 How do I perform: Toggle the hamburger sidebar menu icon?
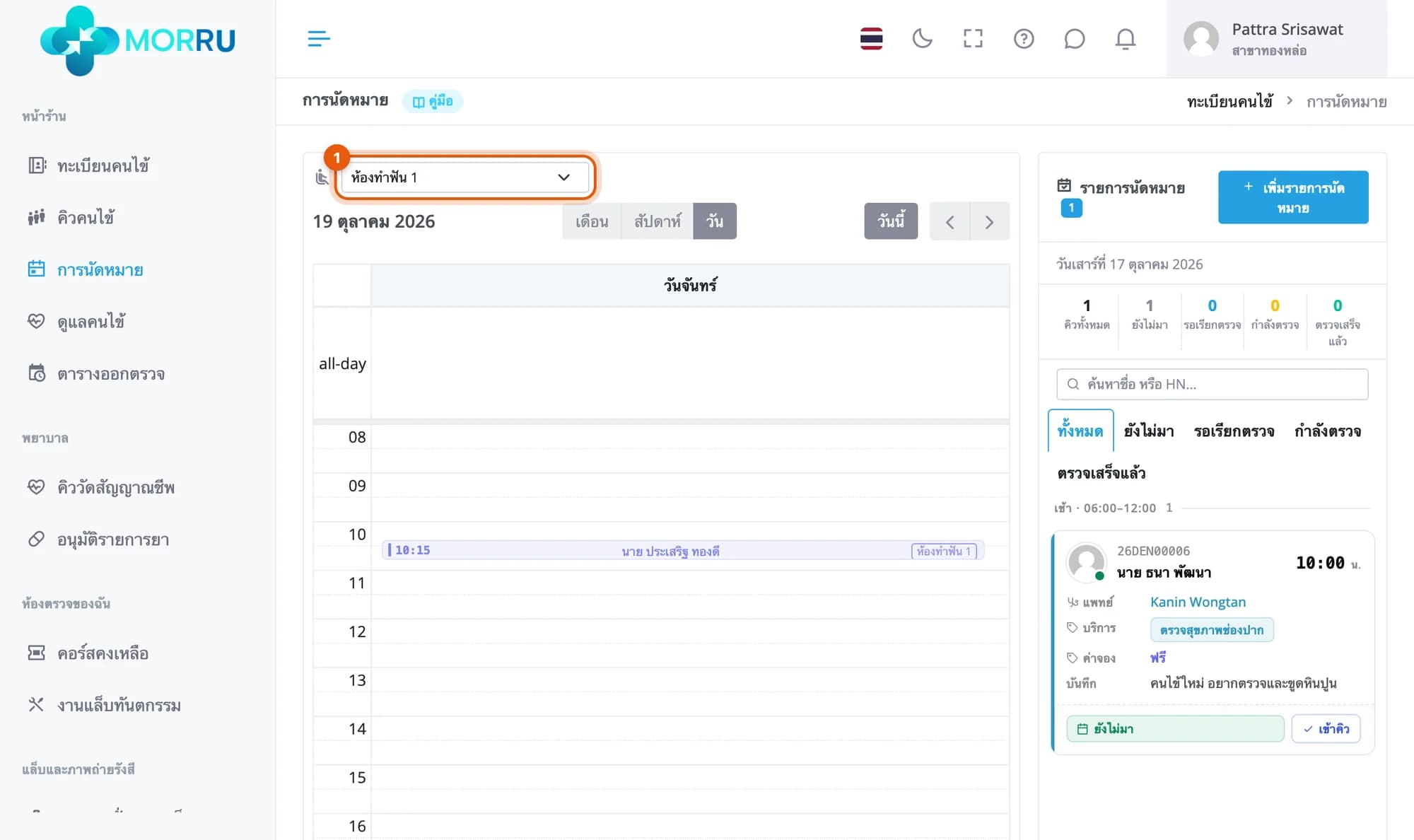[x=319, y=38]
